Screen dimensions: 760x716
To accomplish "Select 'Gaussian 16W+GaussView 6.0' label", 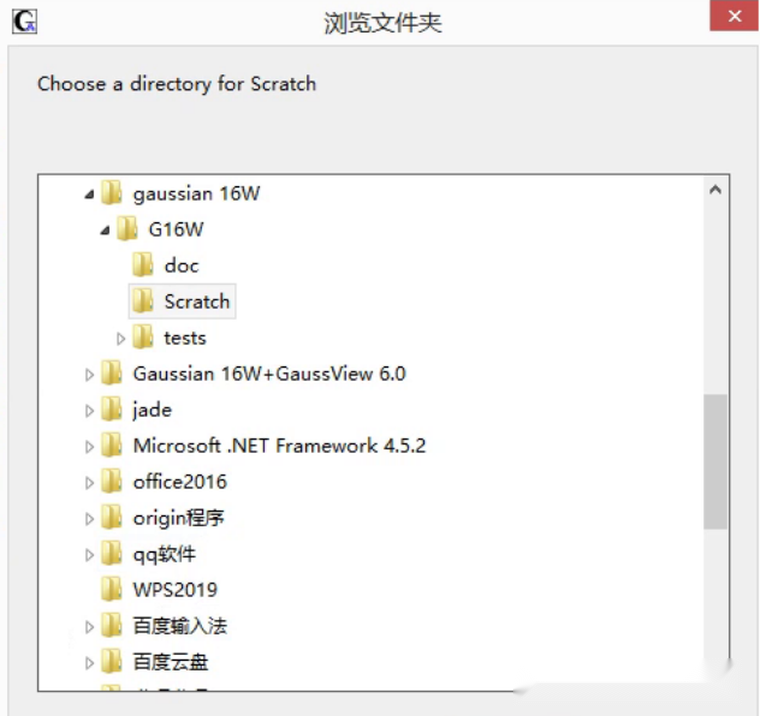I will pos(269,374).
